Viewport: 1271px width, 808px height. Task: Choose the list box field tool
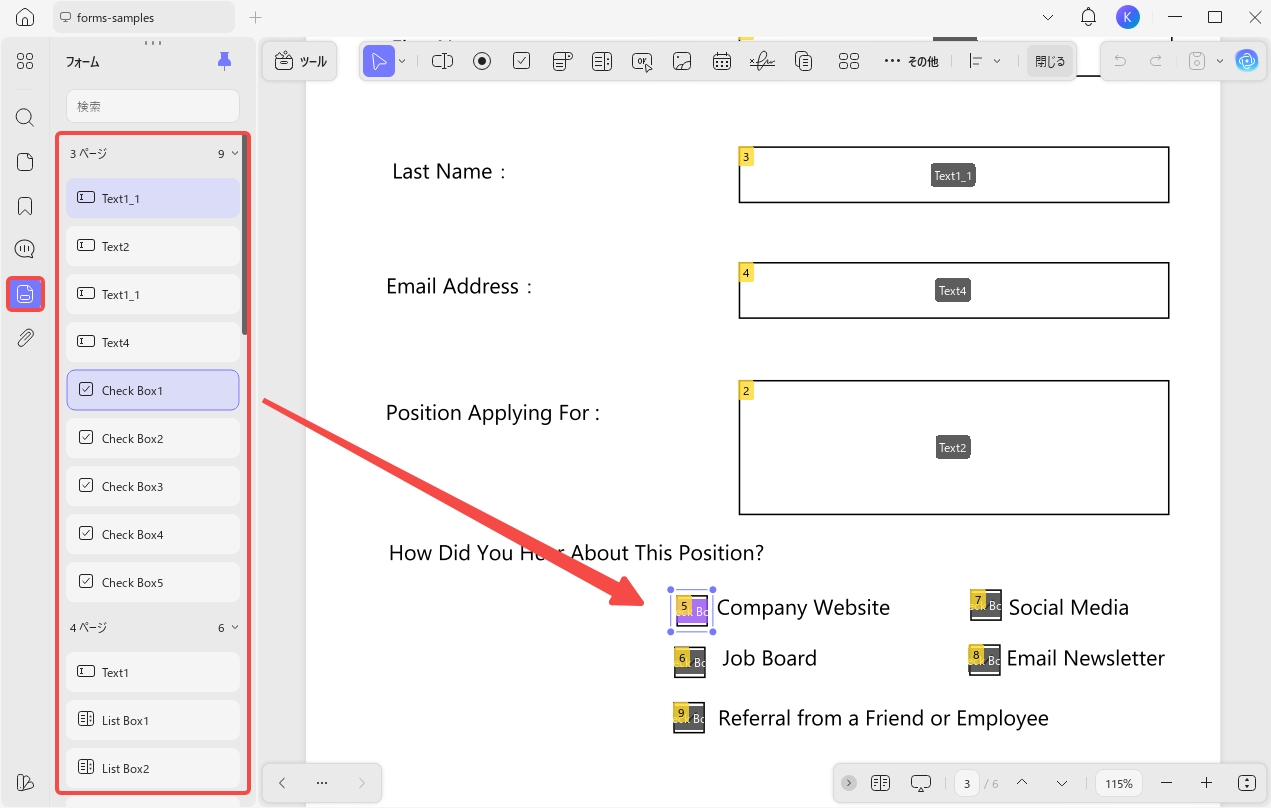click(x=602, y=61)
